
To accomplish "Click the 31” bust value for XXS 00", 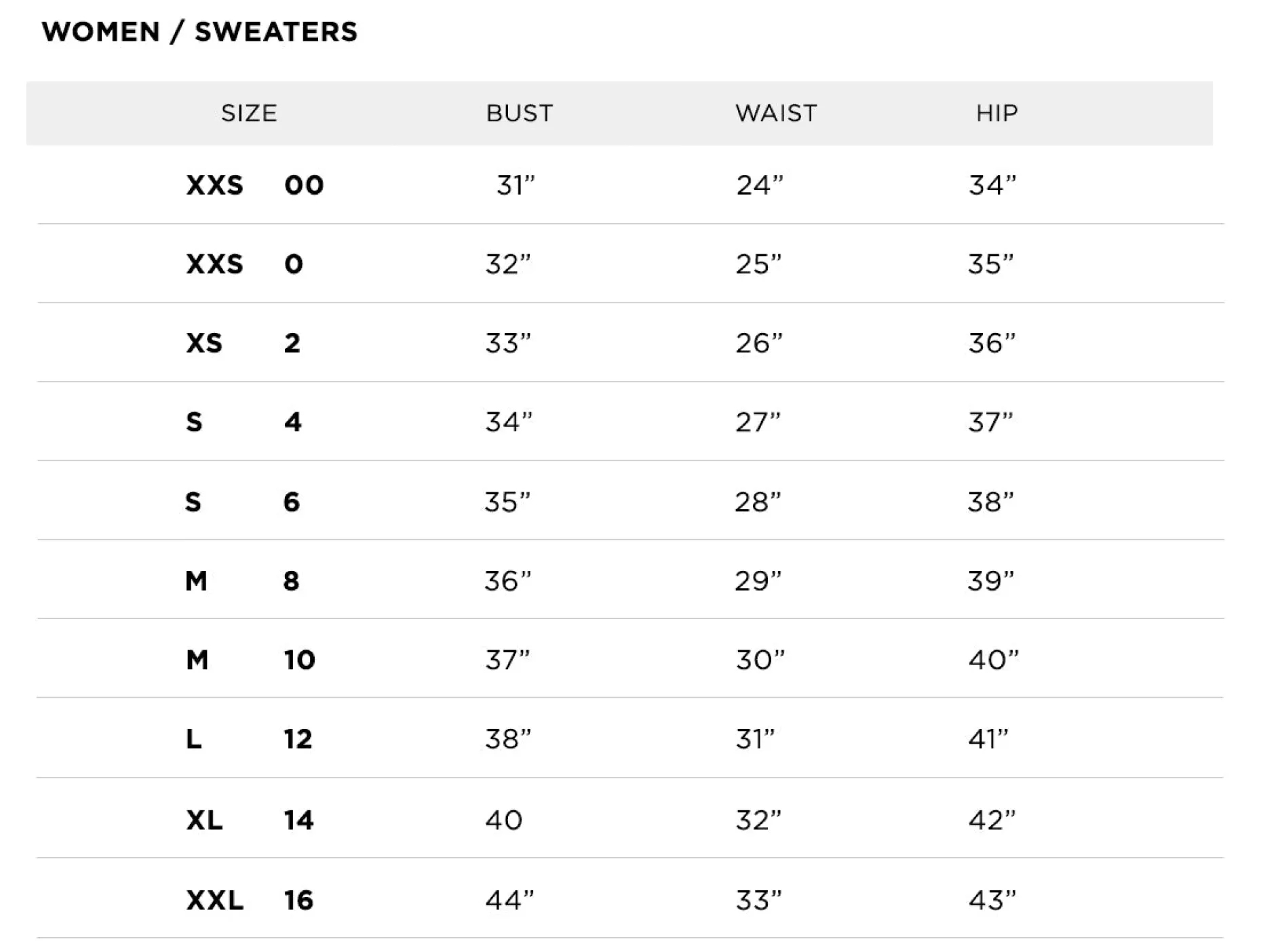I will pyautogui.click(x=516, y=185).
